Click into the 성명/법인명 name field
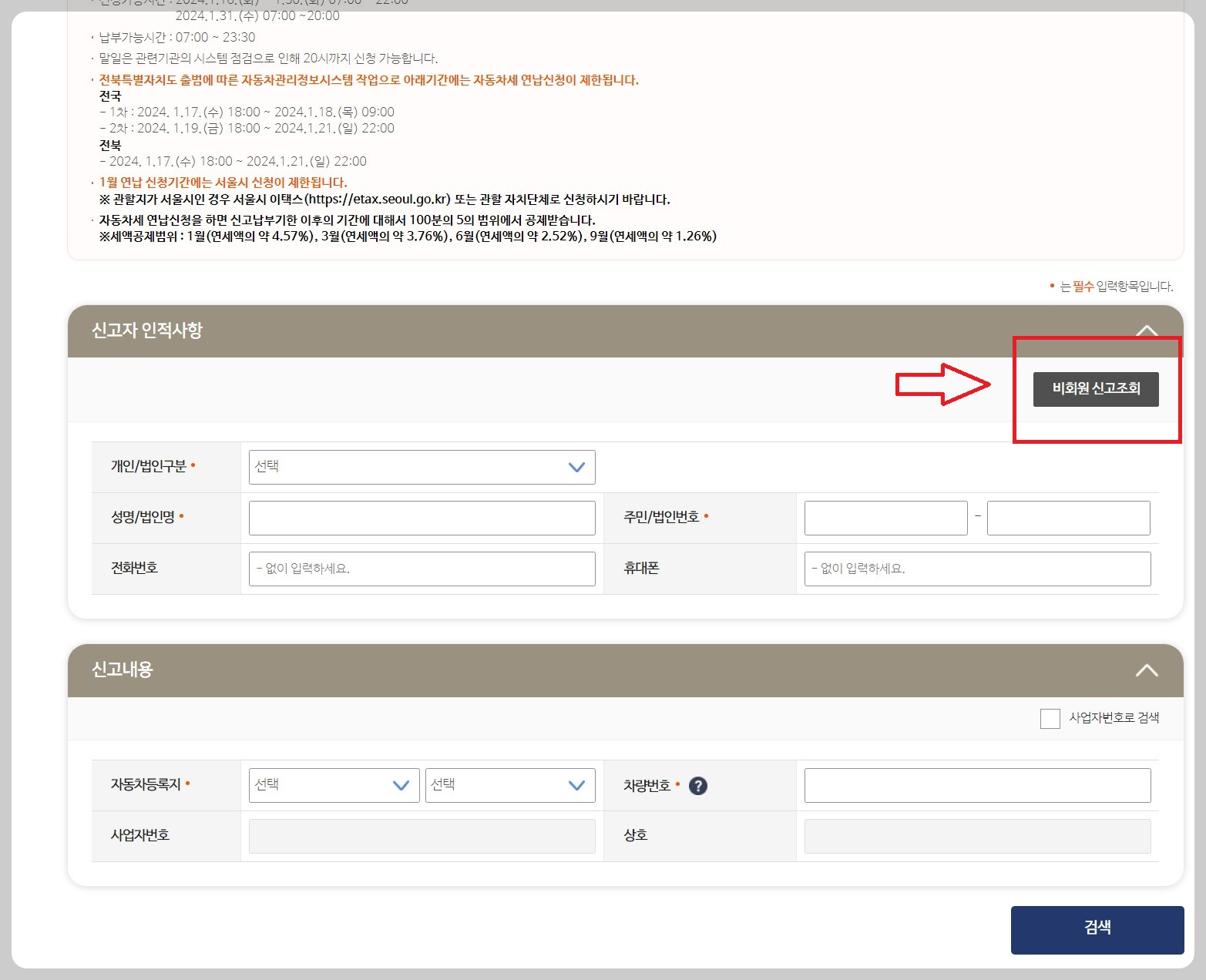This screenshot has width=1206, height=980. coord(421,518)
